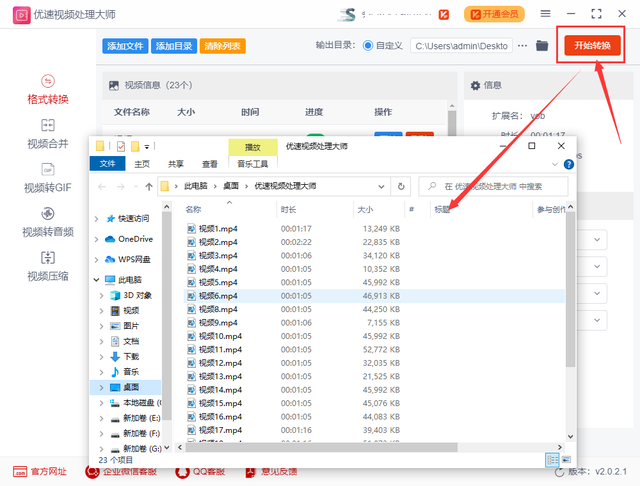Image resolution: width=640 pixels, height=486 pixels.
Task: Click the 播放 contextual tab
Action: coord(253,147)
